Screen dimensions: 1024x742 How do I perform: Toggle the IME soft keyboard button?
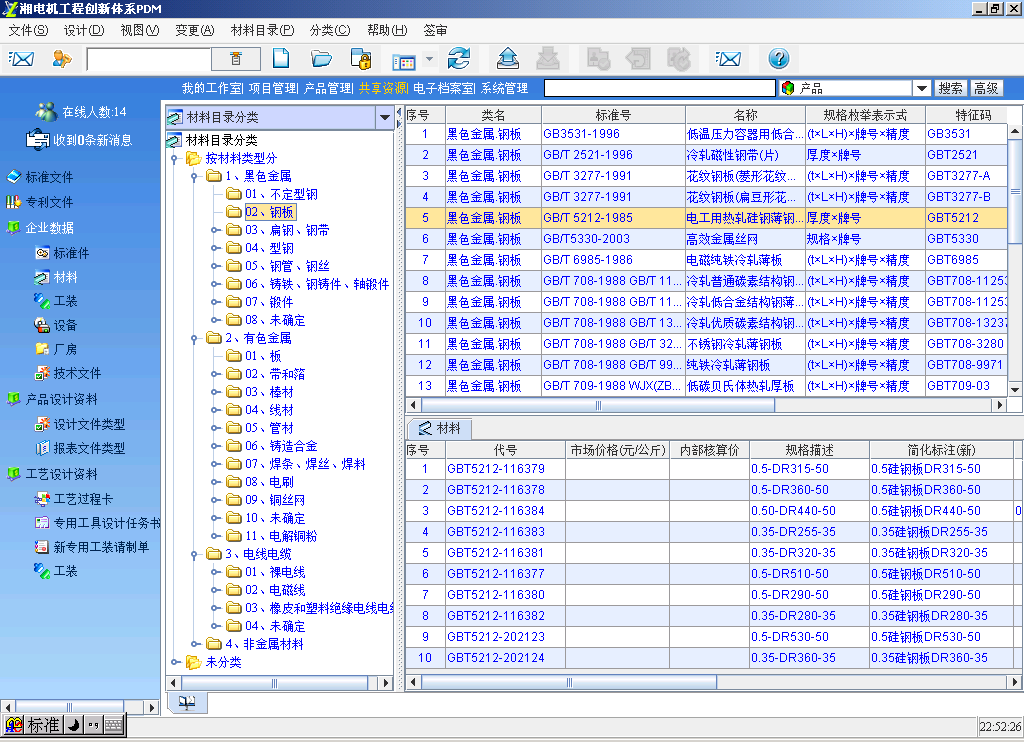click(x=113, y=726)
